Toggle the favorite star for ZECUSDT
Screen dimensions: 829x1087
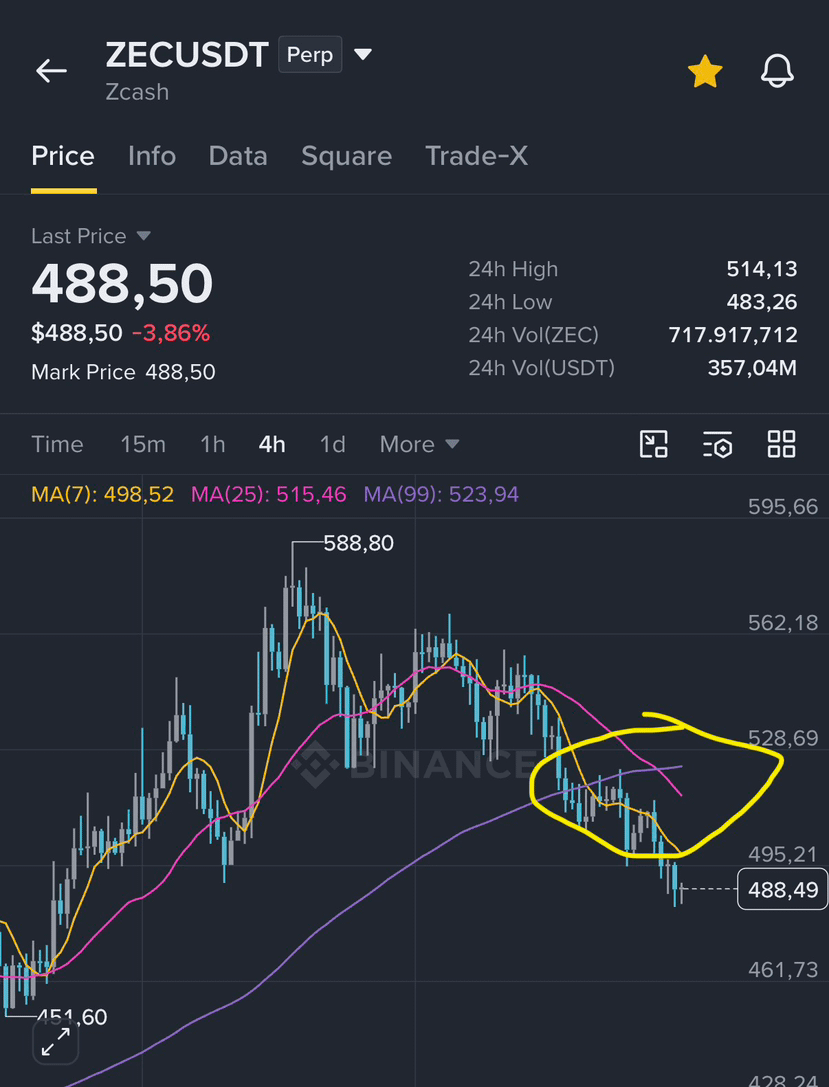705,72
